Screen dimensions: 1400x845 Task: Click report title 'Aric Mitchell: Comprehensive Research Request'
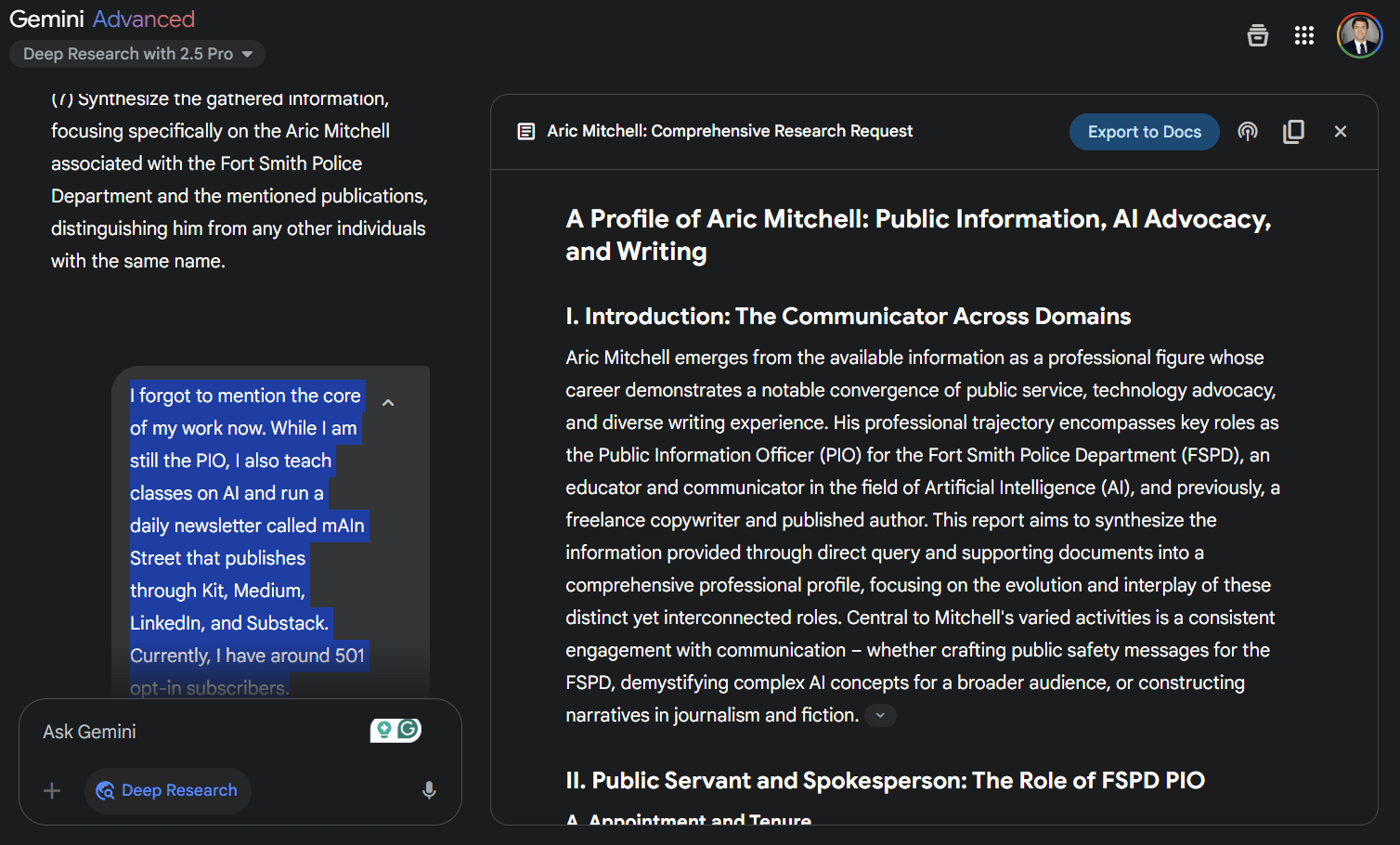tap(730, 131)
